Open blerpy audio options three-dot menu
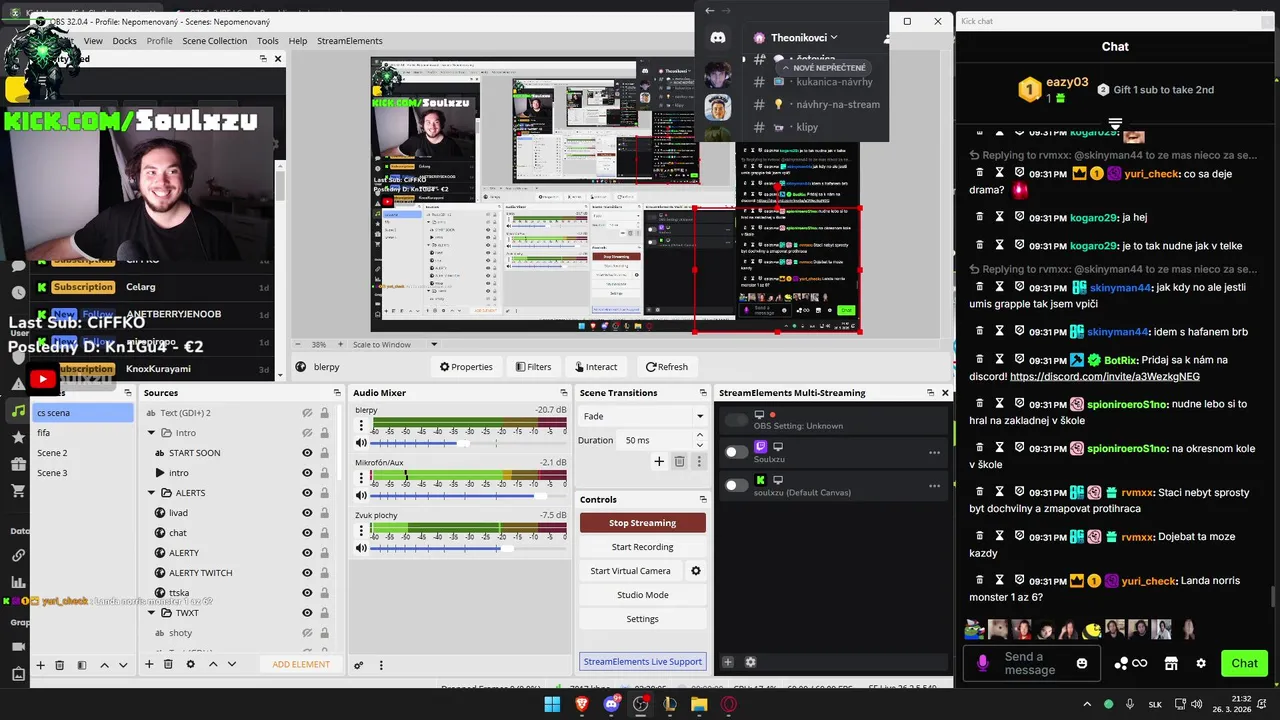 tap(361, 425)
